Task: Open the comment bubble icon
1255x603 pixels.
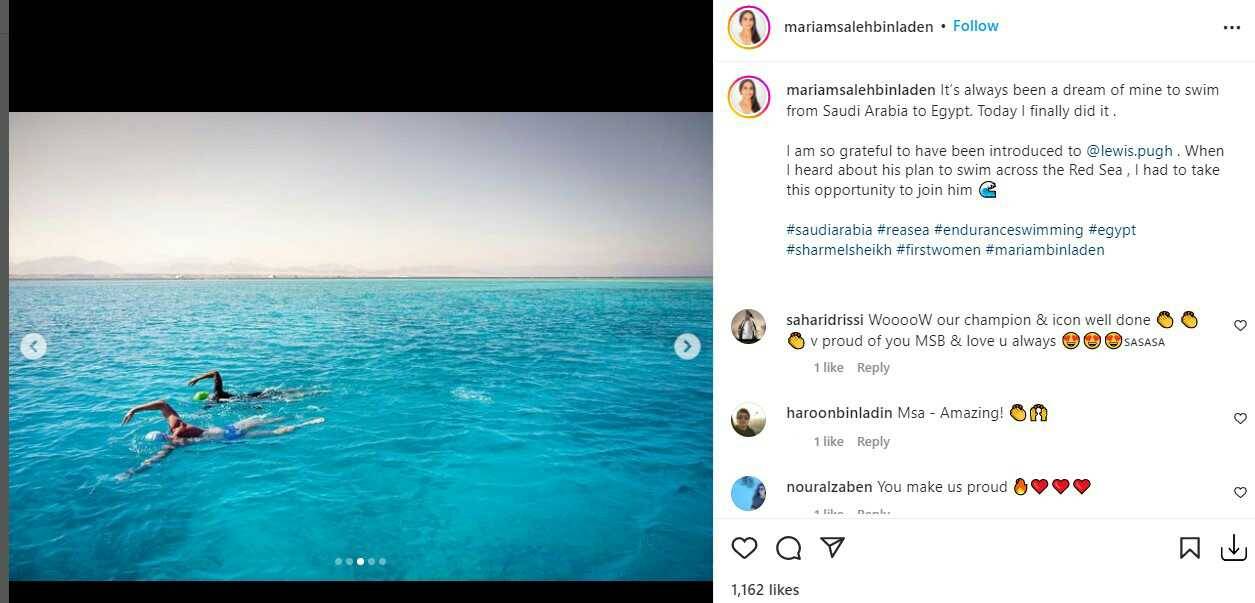Action: (x=789, y=547)
